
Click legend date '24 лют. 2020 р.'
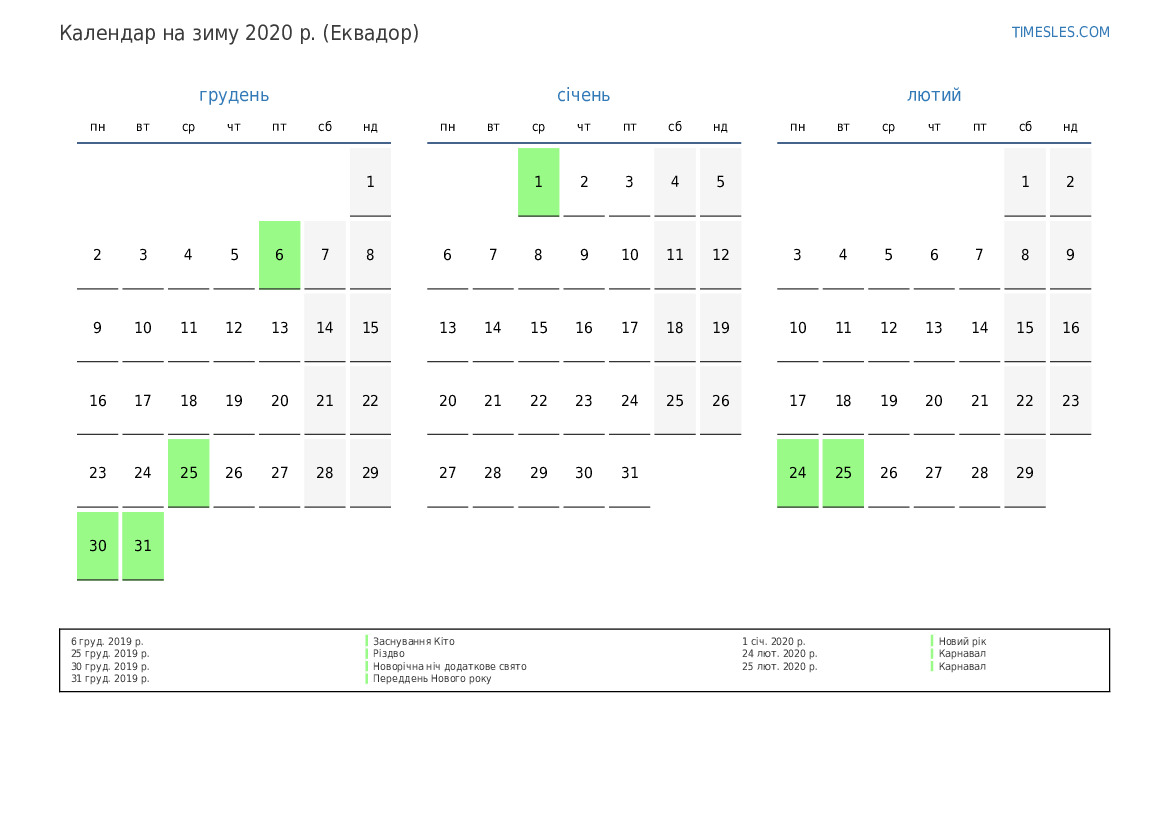pyautogui.click(x=780, y=653)
